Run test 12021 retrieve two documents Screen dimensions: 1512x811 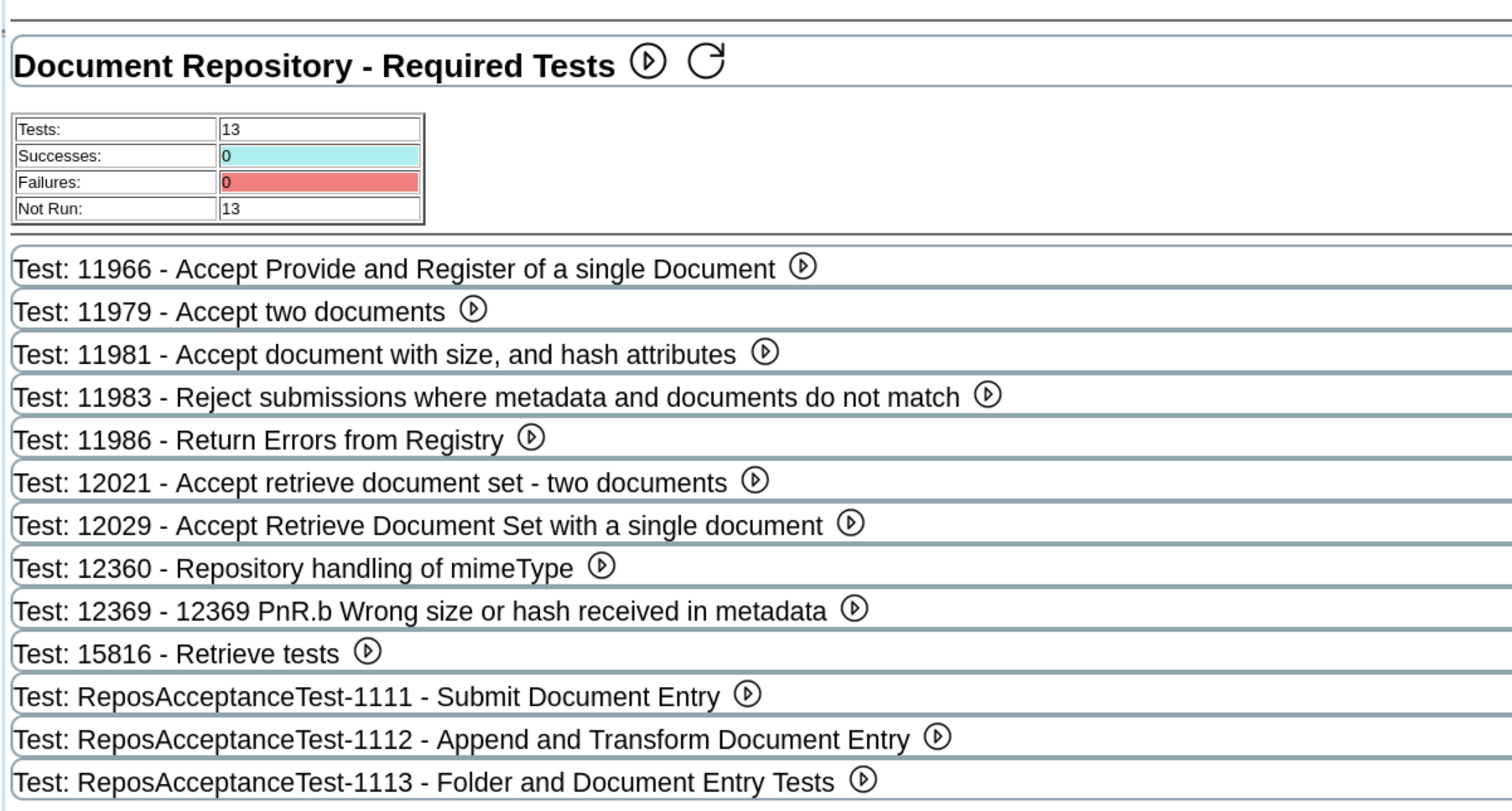755,481
